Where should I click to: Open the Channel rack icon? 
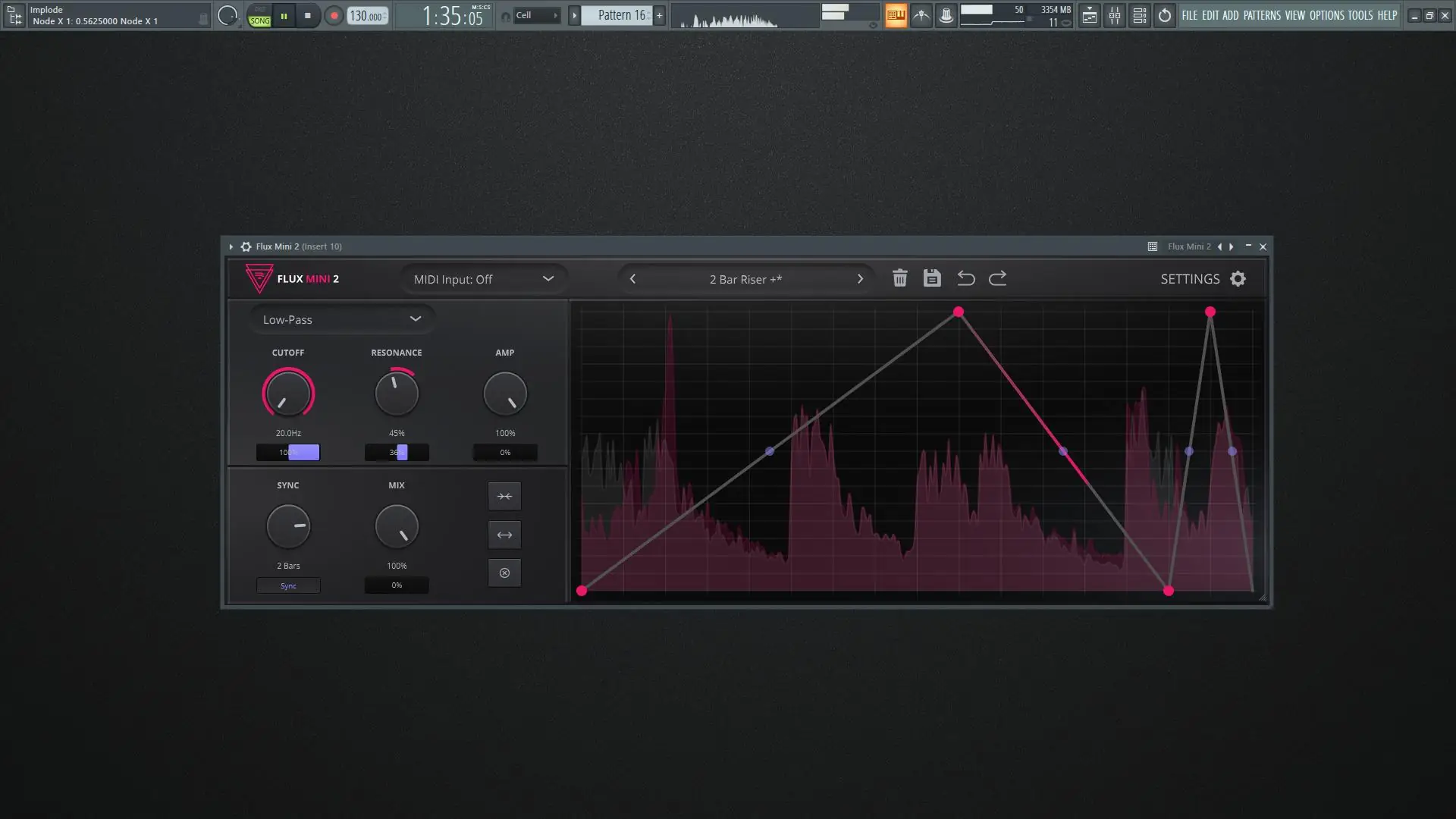1139,15
